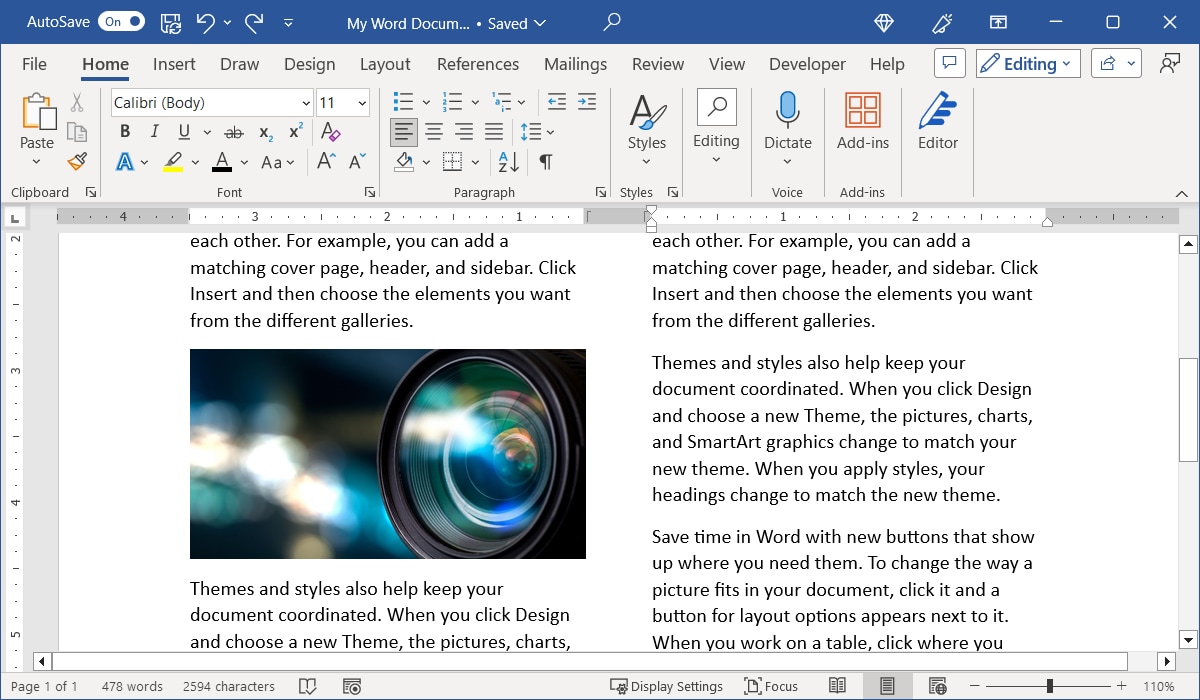Toggle AutoSave off
The width and height of the screenshot is (1200, 700).
pyautogui.click(x=120, y=20)
